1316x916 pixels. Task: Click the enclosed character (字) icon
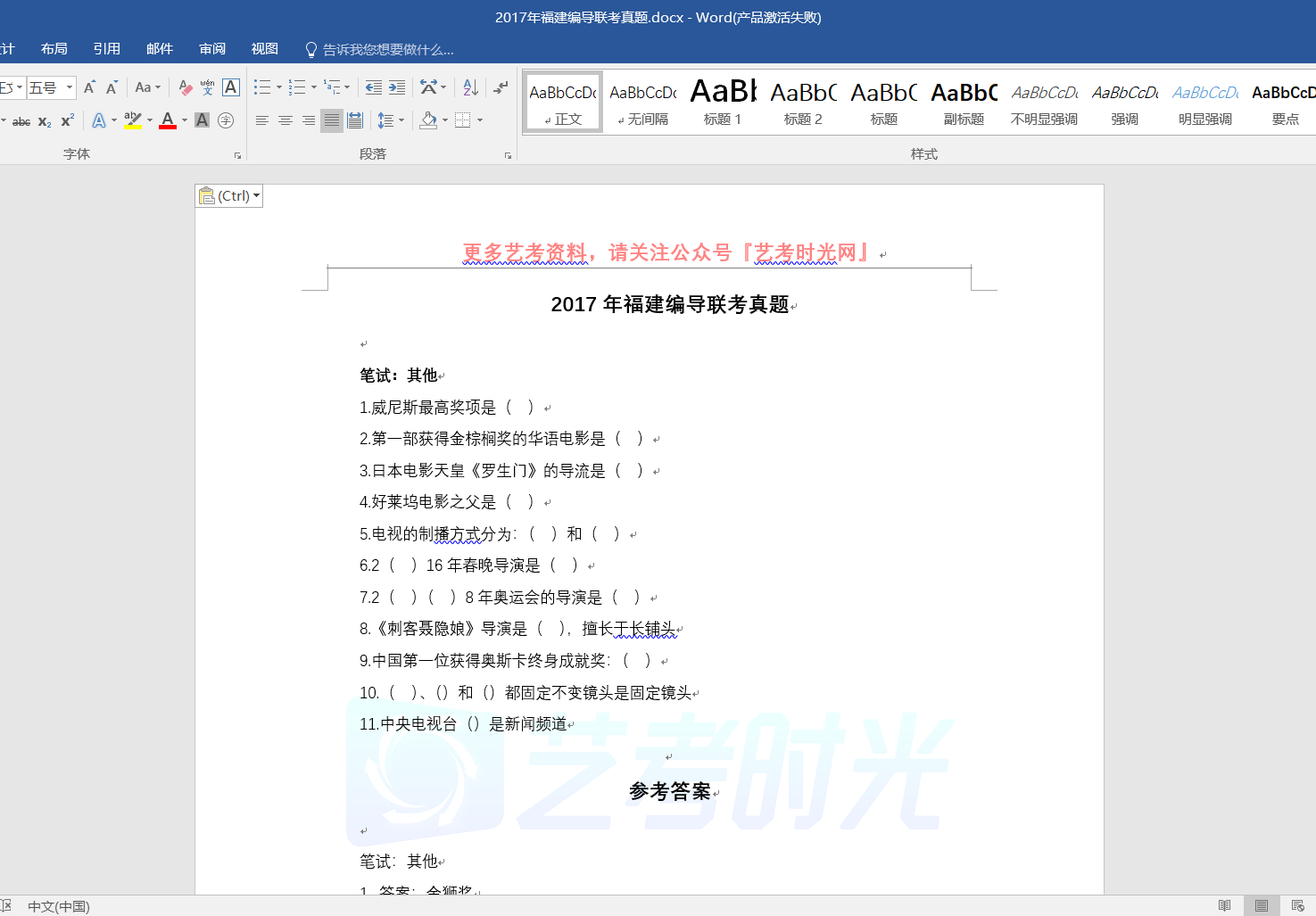pos(226,120)
